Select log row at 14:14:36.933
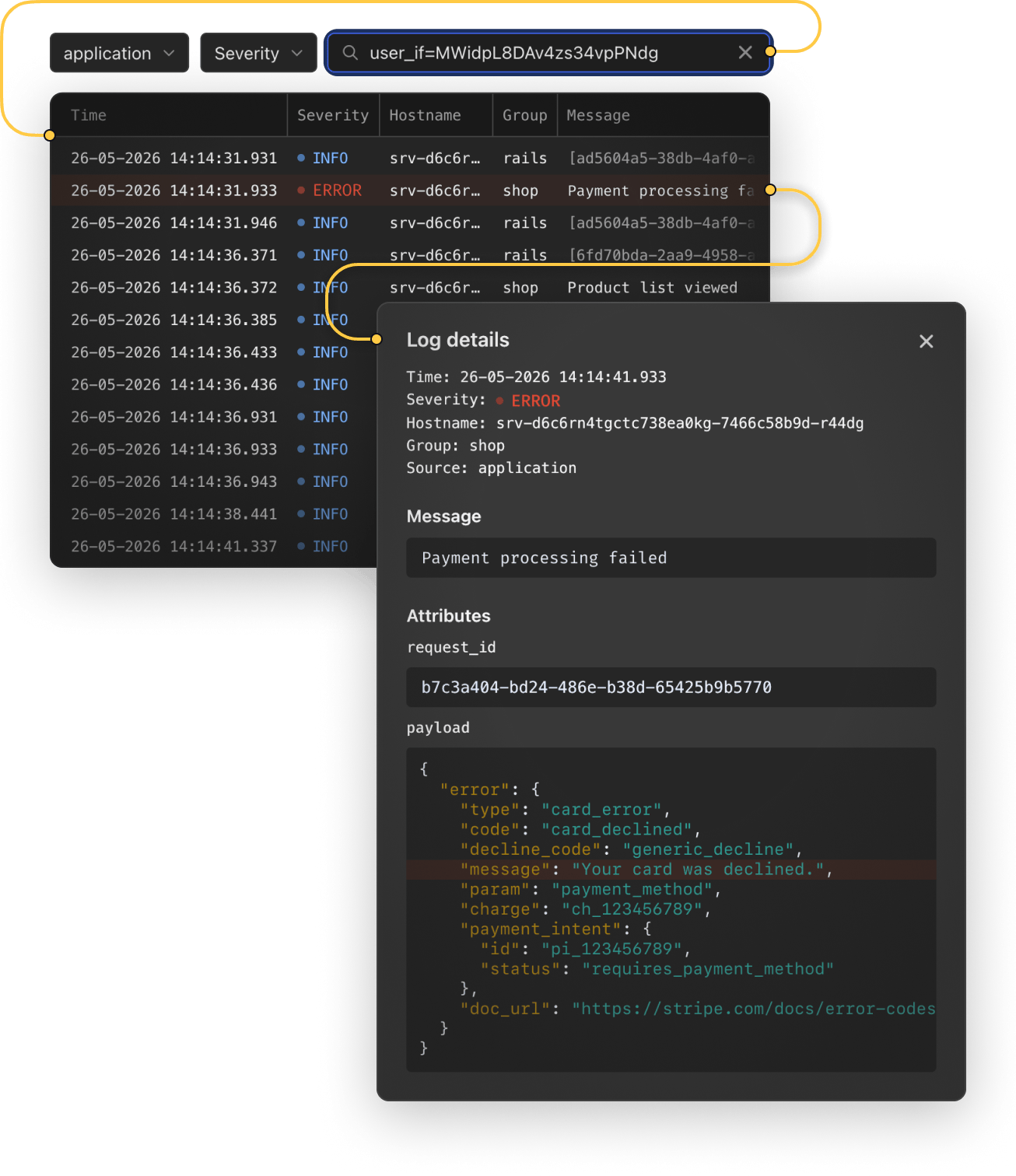This screenshot has height=1176, width=1016. click(x=214, y=450)
